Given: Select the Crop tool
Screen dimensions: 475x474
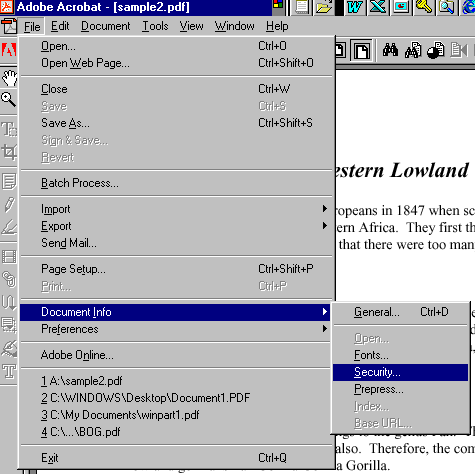Looking at the screenshot, I should pyautogui.click(x=9, y=152).
